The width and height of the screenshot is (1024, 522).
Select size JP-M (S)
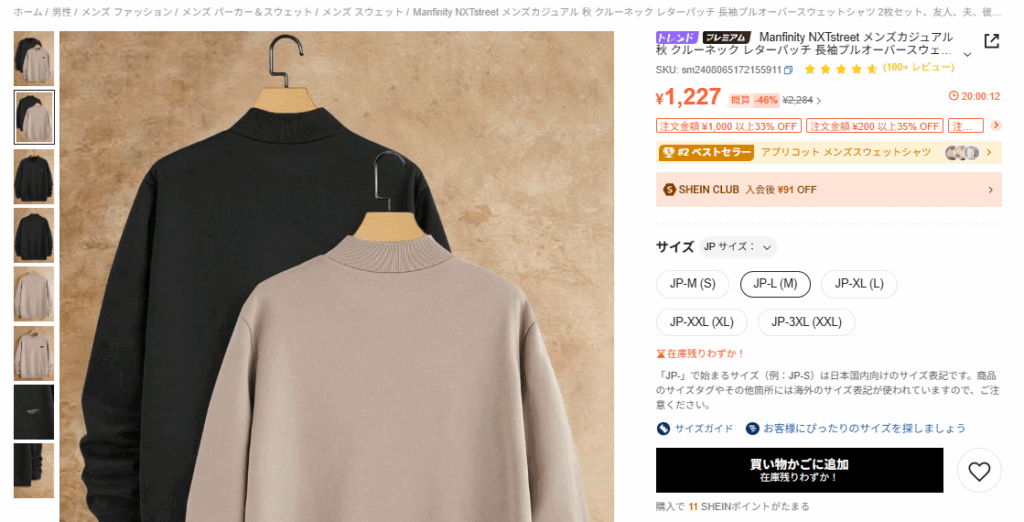pyautogui.click(x=692, y=284)
